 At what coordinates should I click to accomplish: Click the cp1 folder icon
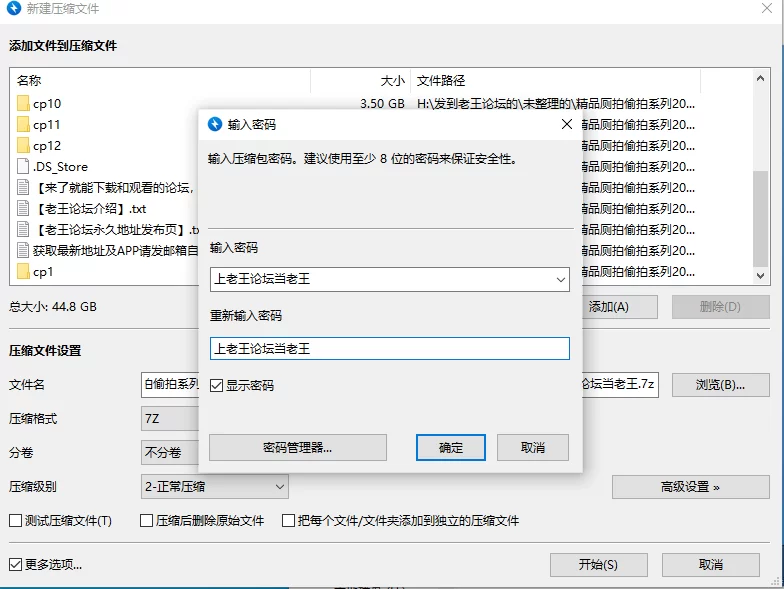[23, 272]
